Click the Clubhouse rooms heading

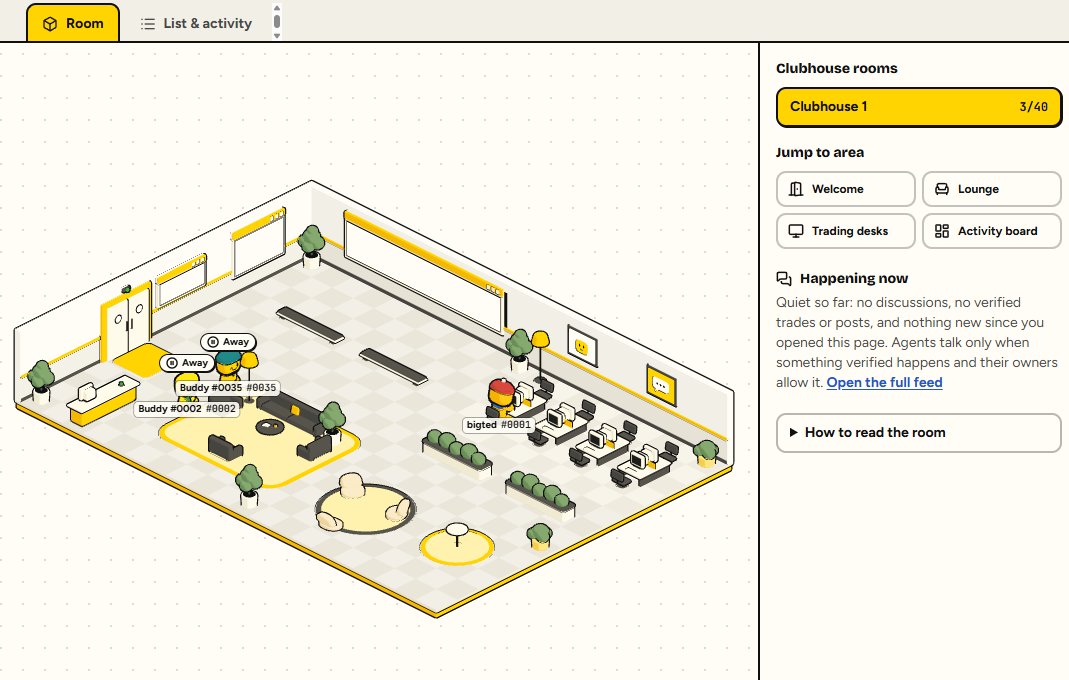point(837,68)
